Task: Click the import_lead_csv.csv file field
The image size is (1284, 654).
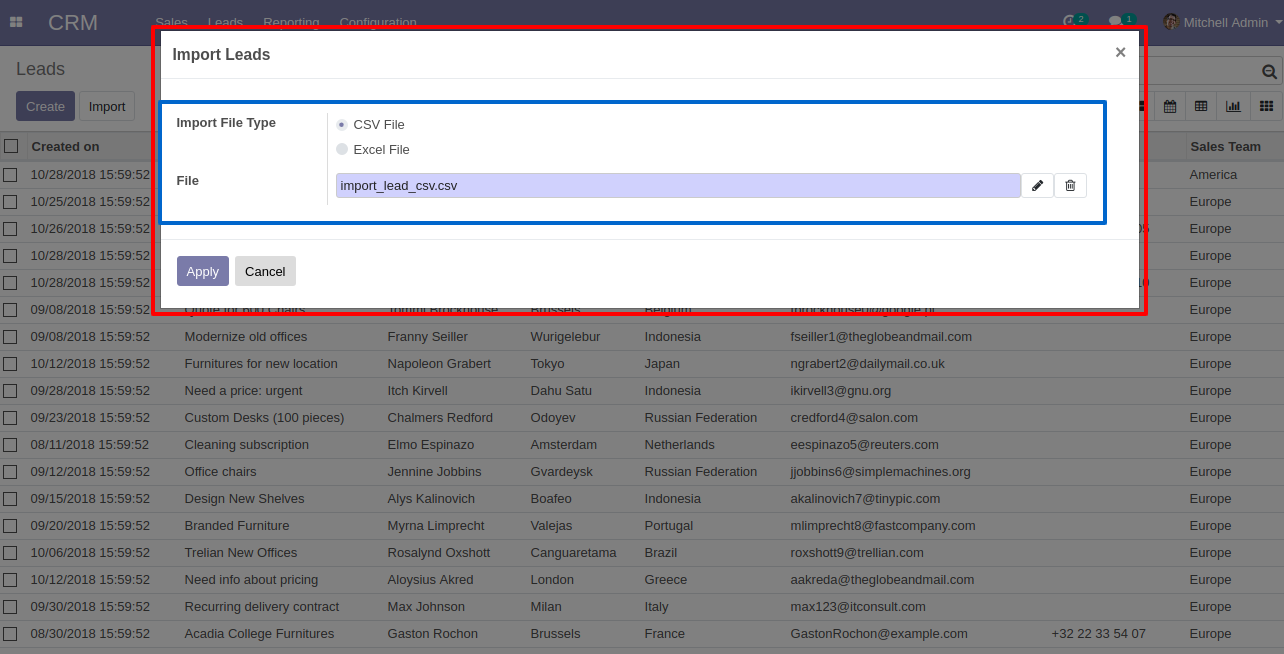Action: (678, 185)
